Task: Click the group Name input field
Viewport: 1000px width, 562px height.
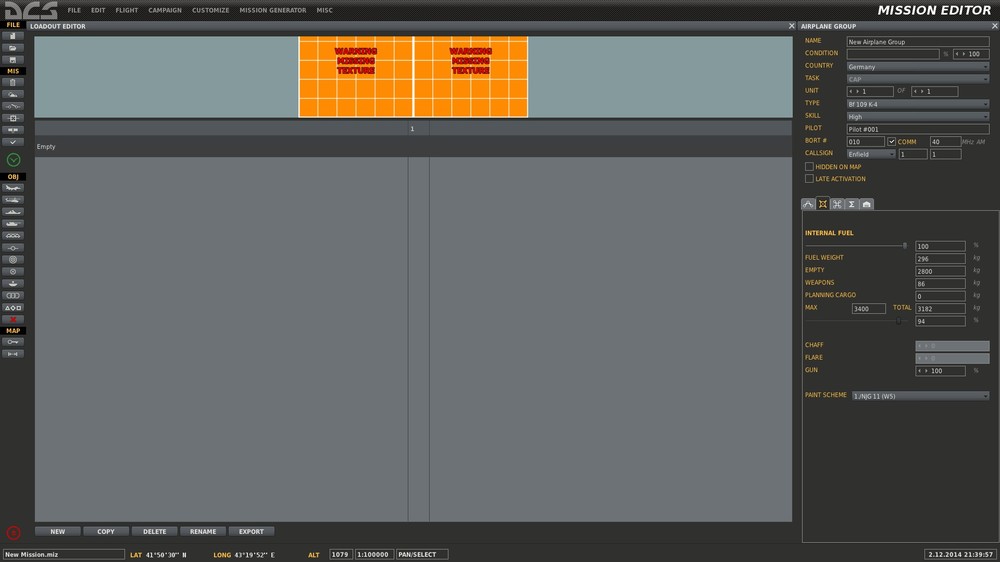Action: (x=918, y=41)
